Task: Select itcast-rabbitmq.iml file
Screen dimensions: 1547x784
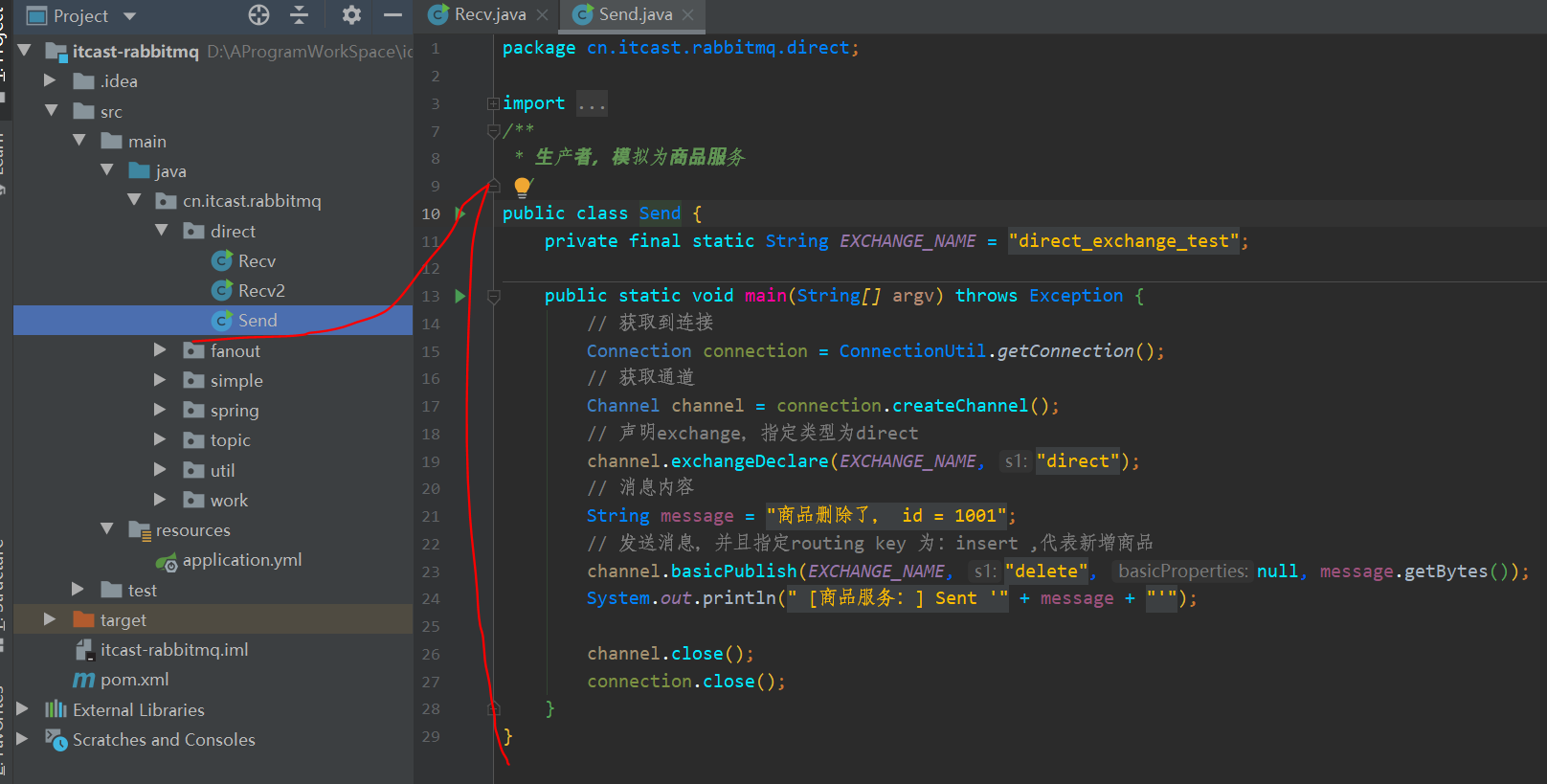Action: pos(174,649)
